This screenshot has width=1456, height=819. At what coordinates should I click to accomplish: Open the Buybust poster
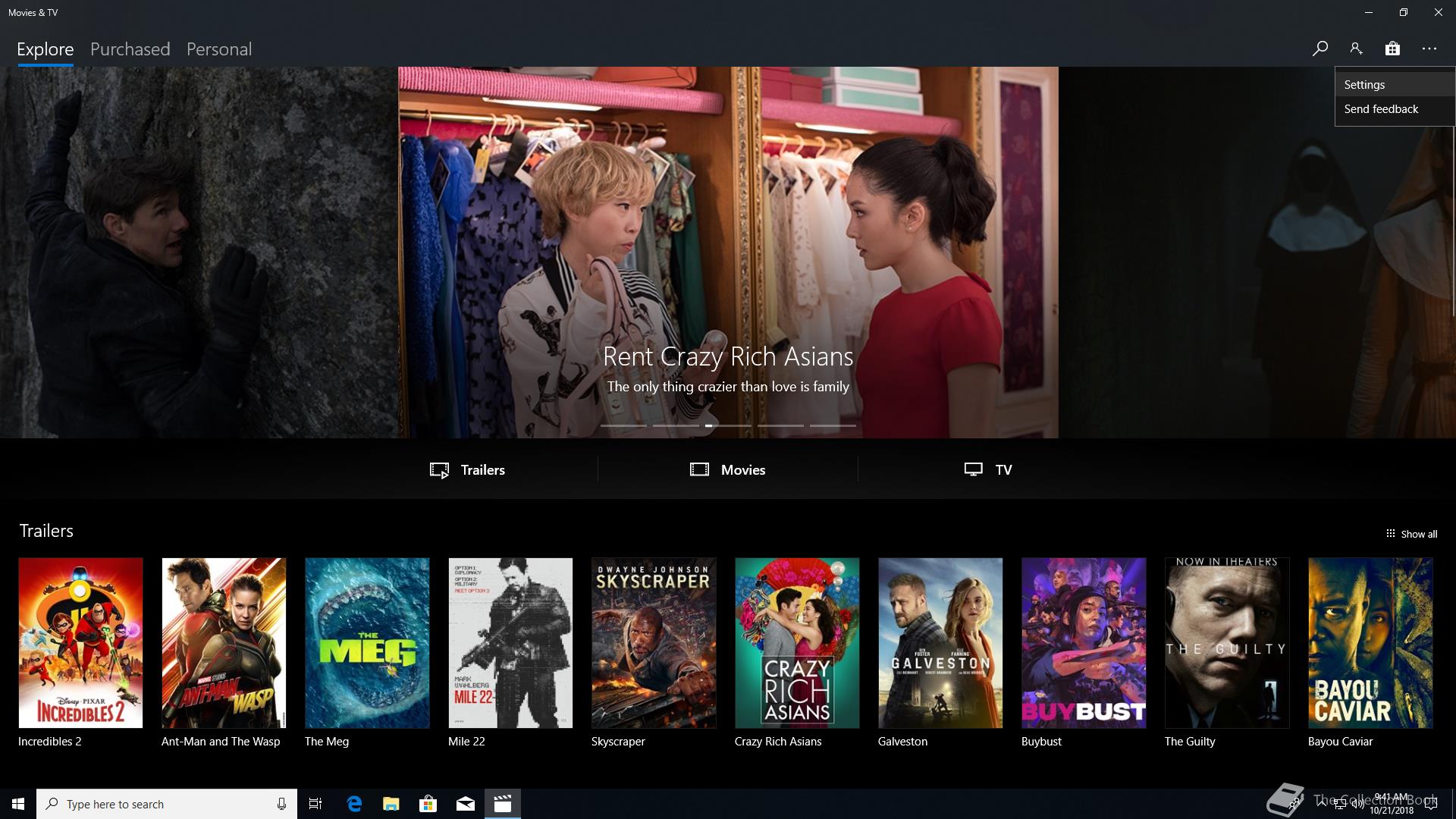coord(1084,643)
